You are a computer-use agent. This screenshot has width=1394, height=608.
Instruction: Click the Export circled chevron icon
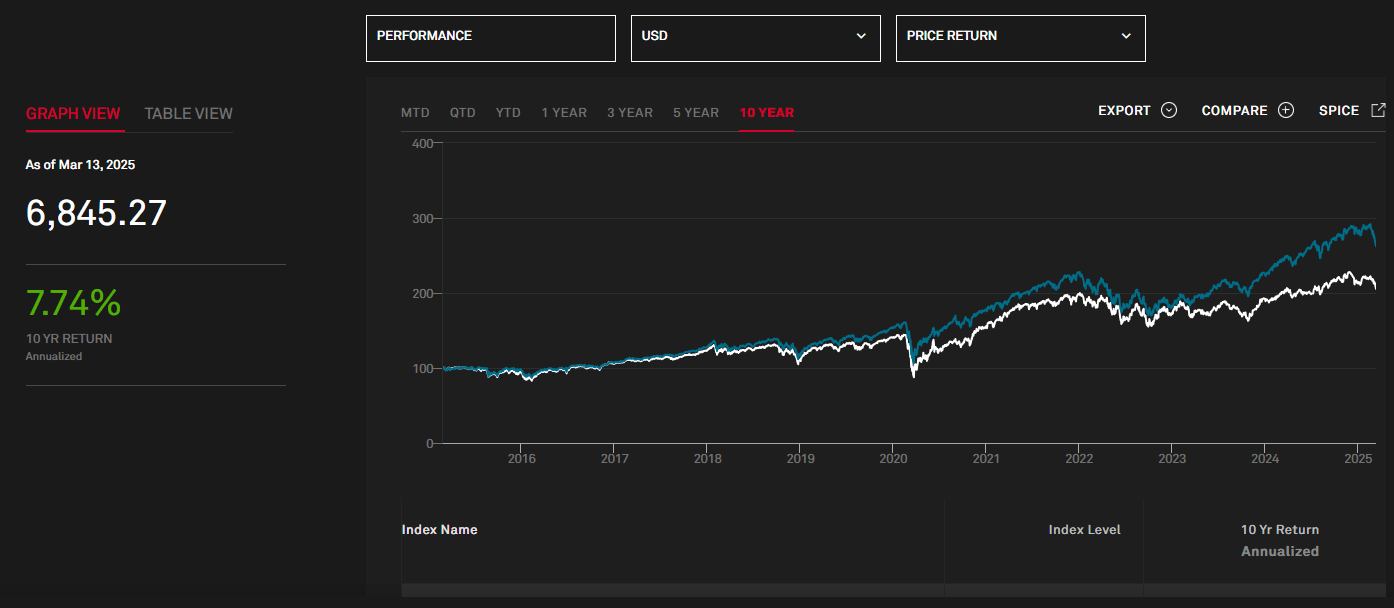(x=1169, y=111)
